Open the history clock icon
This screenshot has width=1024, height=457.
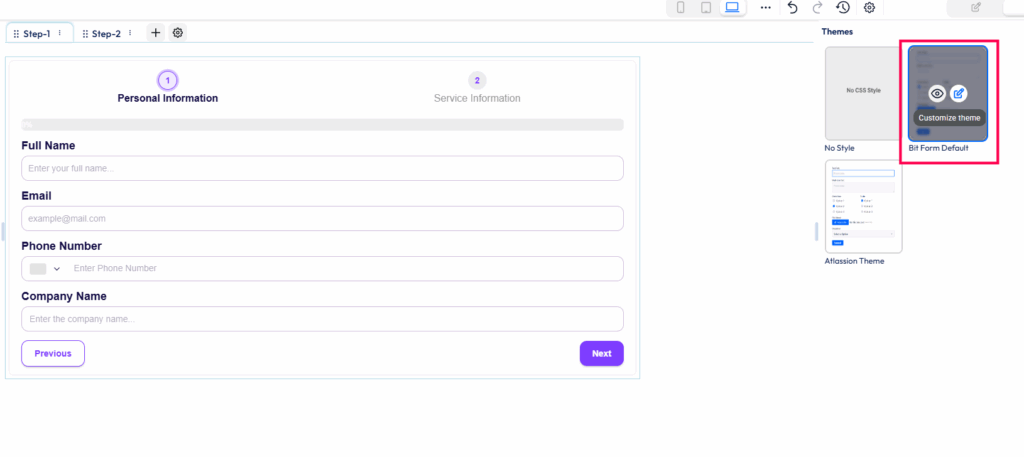click(843, 8)
